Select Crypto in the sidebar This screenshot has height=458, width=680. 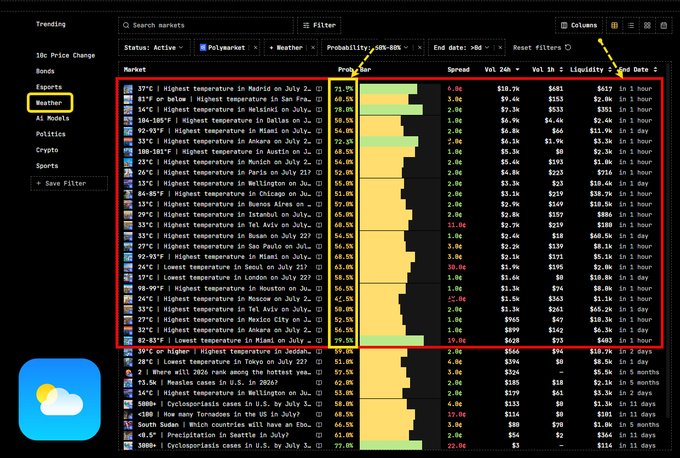(x=47, y=150)
